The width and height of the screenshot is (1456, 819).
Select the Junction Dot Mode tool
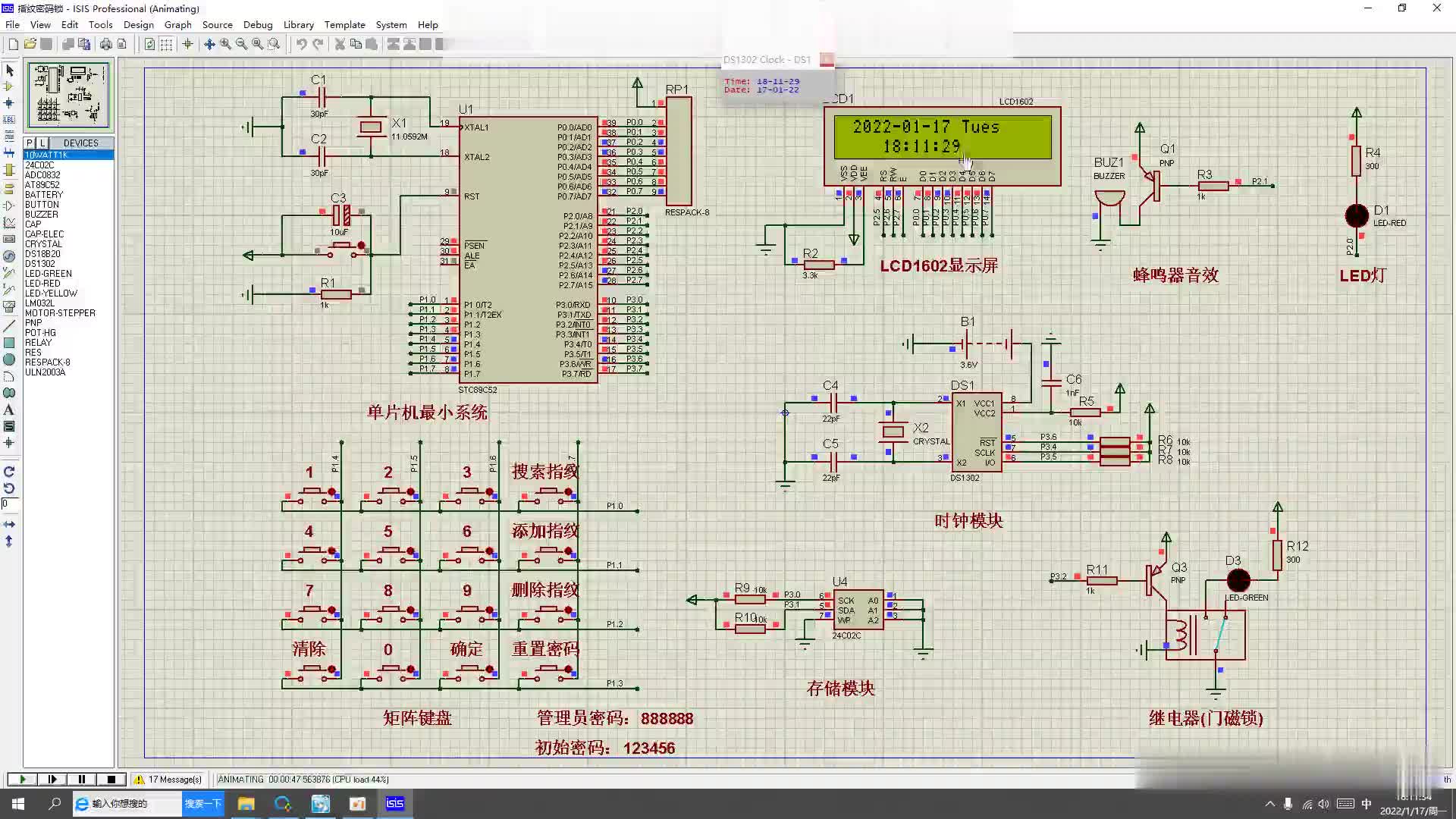tap(9, 103)
